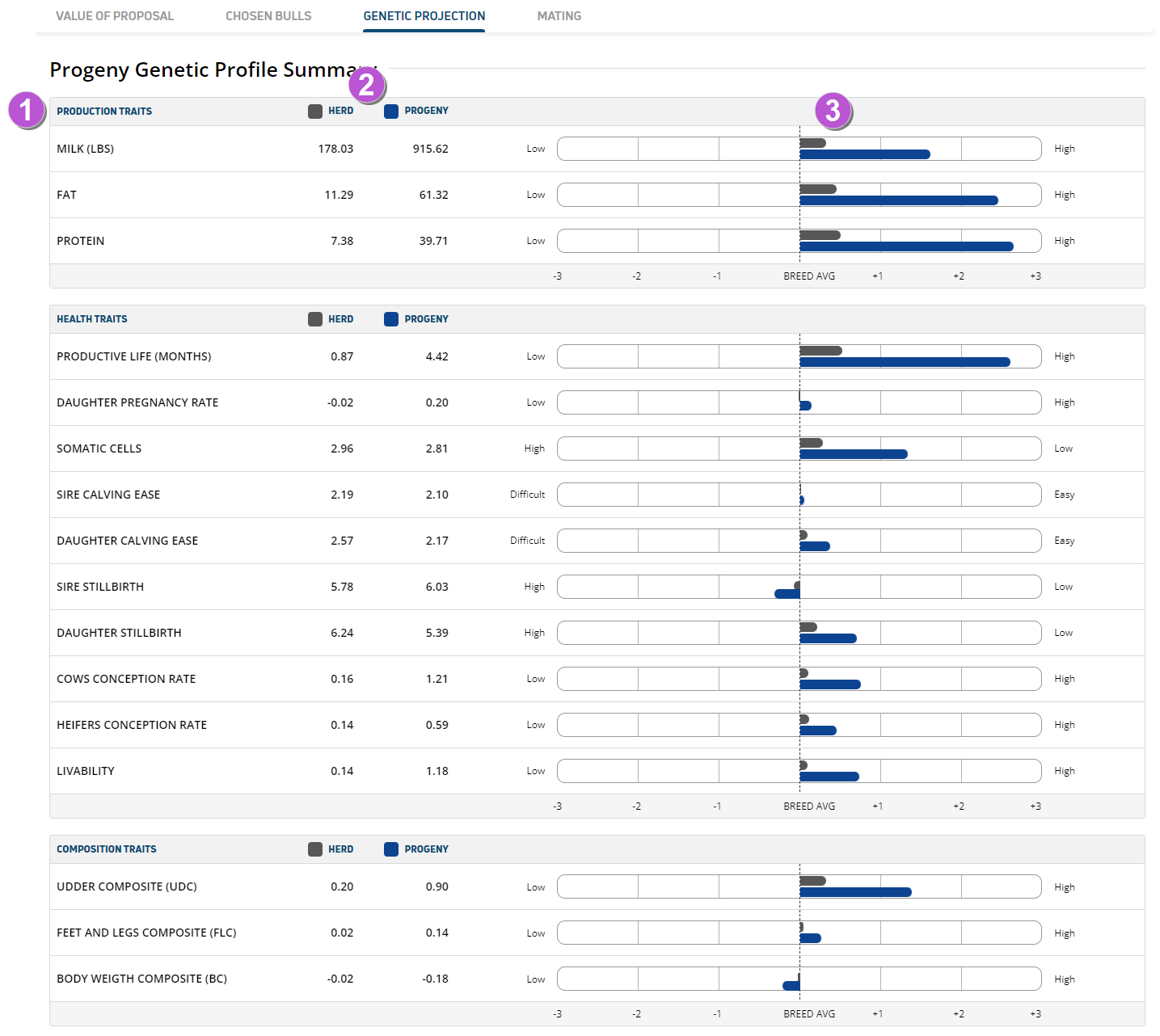Click the blue progeny bar for Milk (LBS)
The image size is (1160, 1036).
(864, 154)
